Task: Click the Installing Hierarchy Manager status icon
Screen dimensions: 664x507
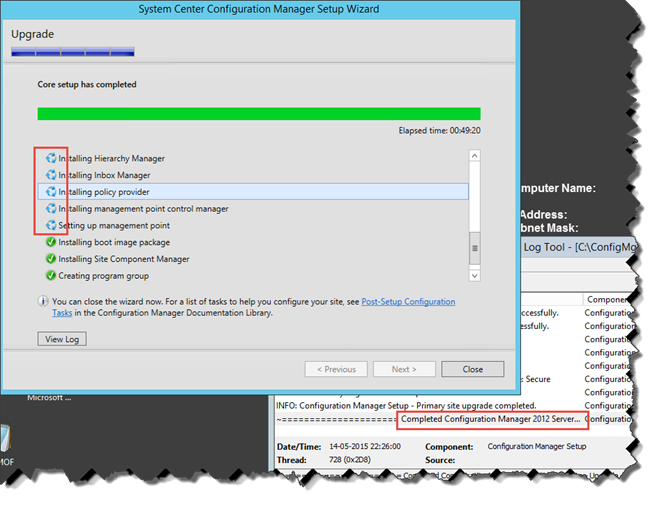Action: 51,158
